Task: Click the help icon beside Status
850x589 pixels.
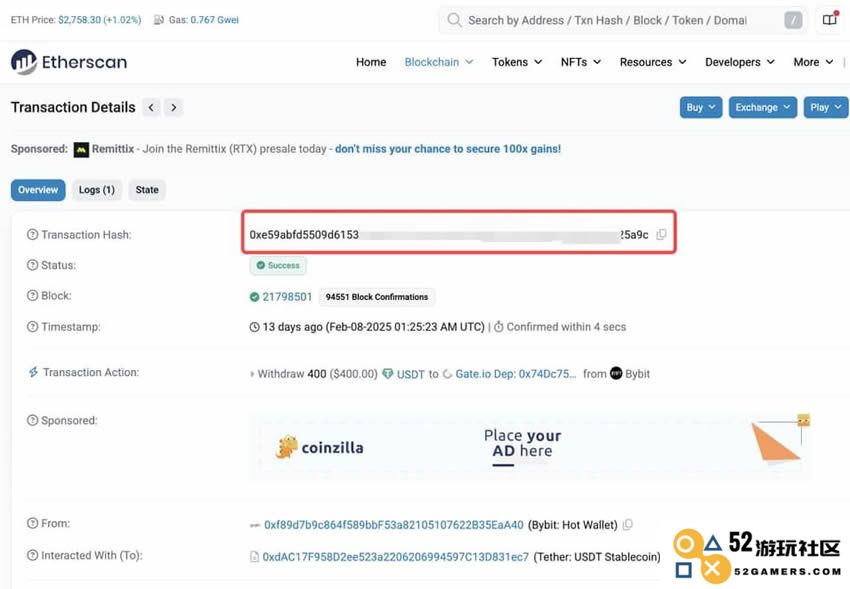Action: coord(33,265)
